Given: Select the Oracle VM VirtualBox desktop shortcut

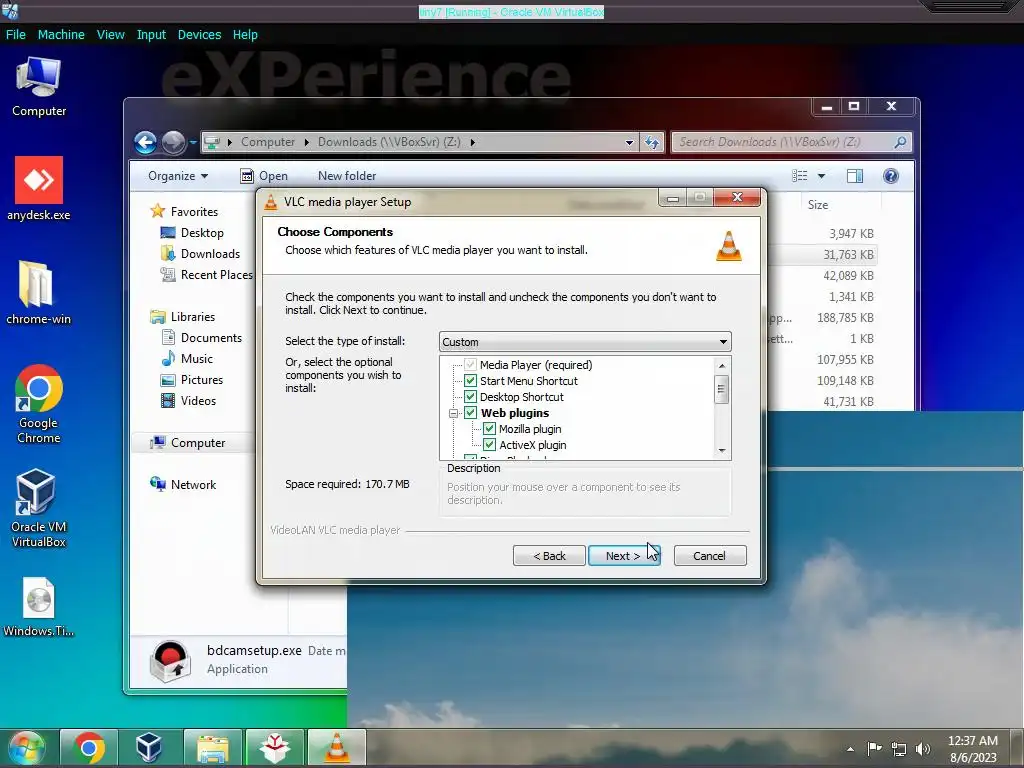Looking at the screenshot, I should click(39, 507).
